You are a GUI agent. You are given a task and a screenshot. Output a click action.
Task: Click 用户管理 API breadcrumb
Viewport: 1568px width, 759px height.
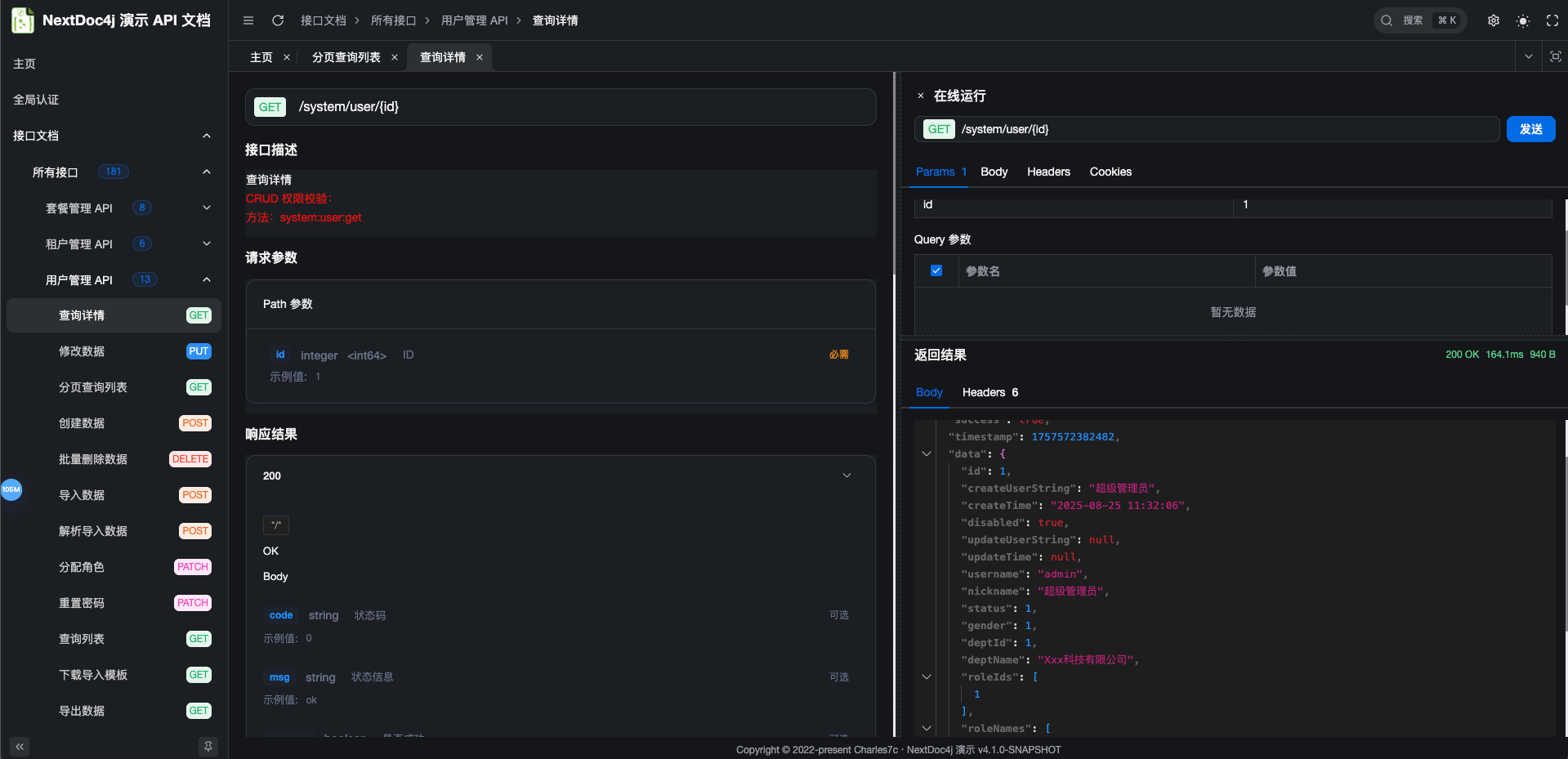click(475, 20)
